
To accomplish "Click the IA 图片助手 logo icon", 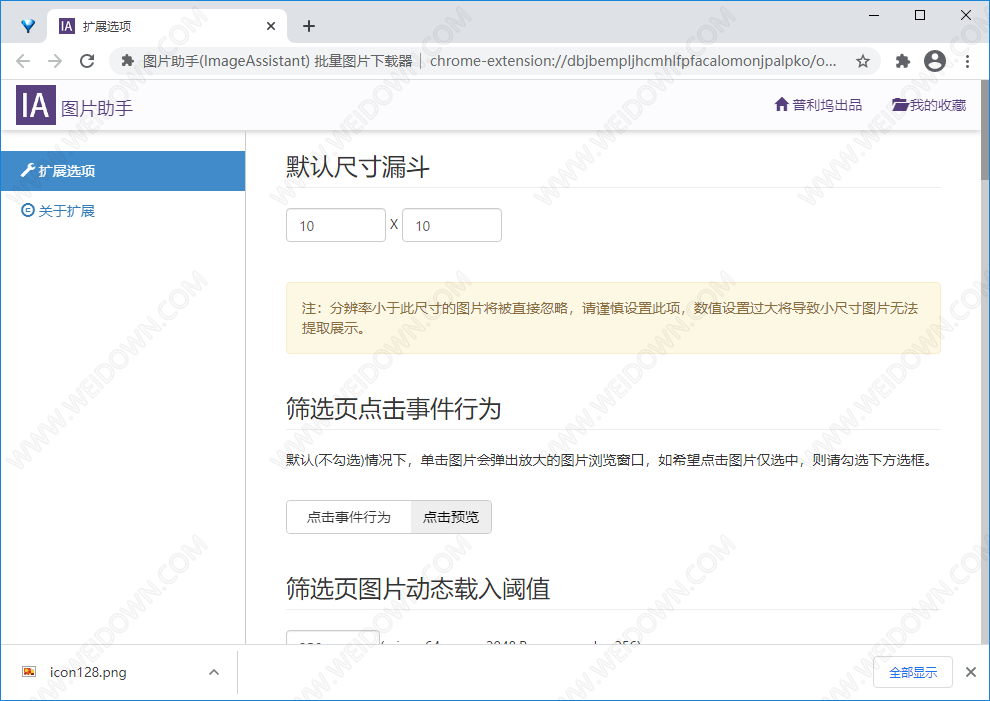I will click(x=36, y=105).
